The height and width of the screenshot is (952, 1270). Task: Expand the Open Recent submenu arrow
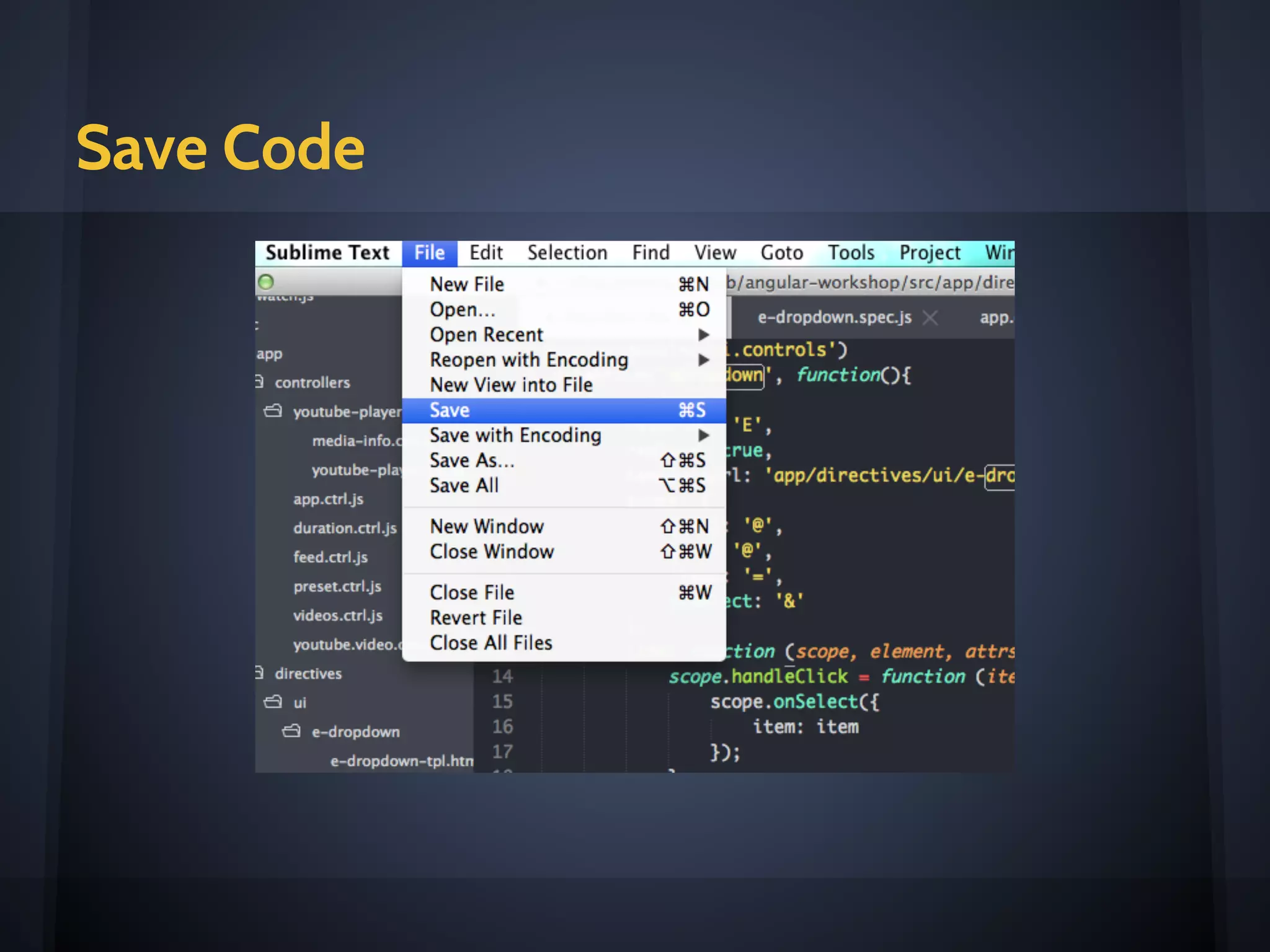point(703,335)
